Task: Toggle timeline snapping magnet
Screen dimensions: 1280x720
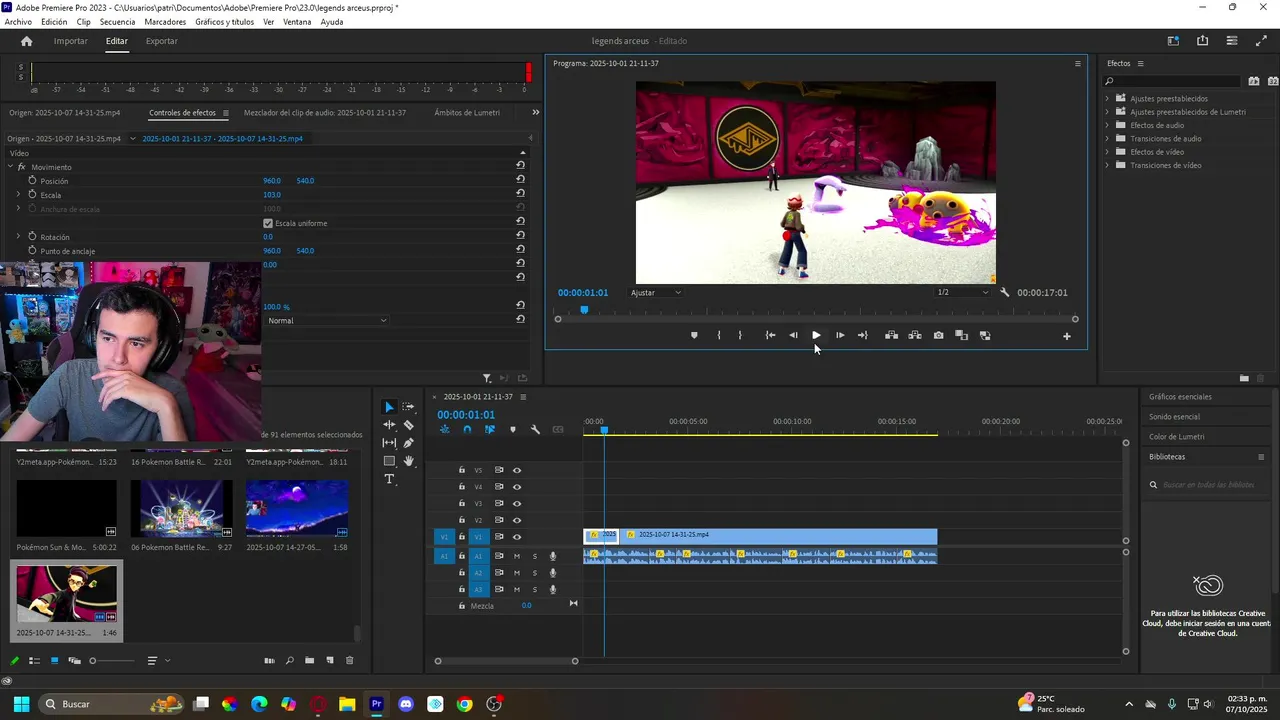Action: (x=467, y=430)
